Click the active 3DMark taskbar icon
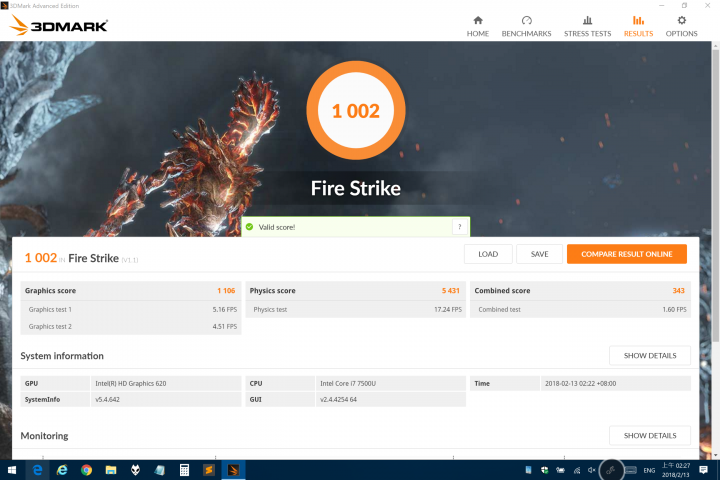This screenshot has height=480, width=720. [x=233, y=470]
